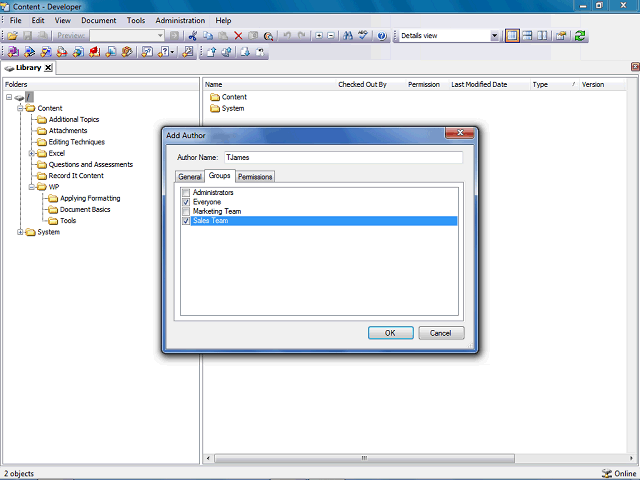Click the magnifier icon left of Undo
The width and height of the screenshot is (640, 480).
(268, 36)
